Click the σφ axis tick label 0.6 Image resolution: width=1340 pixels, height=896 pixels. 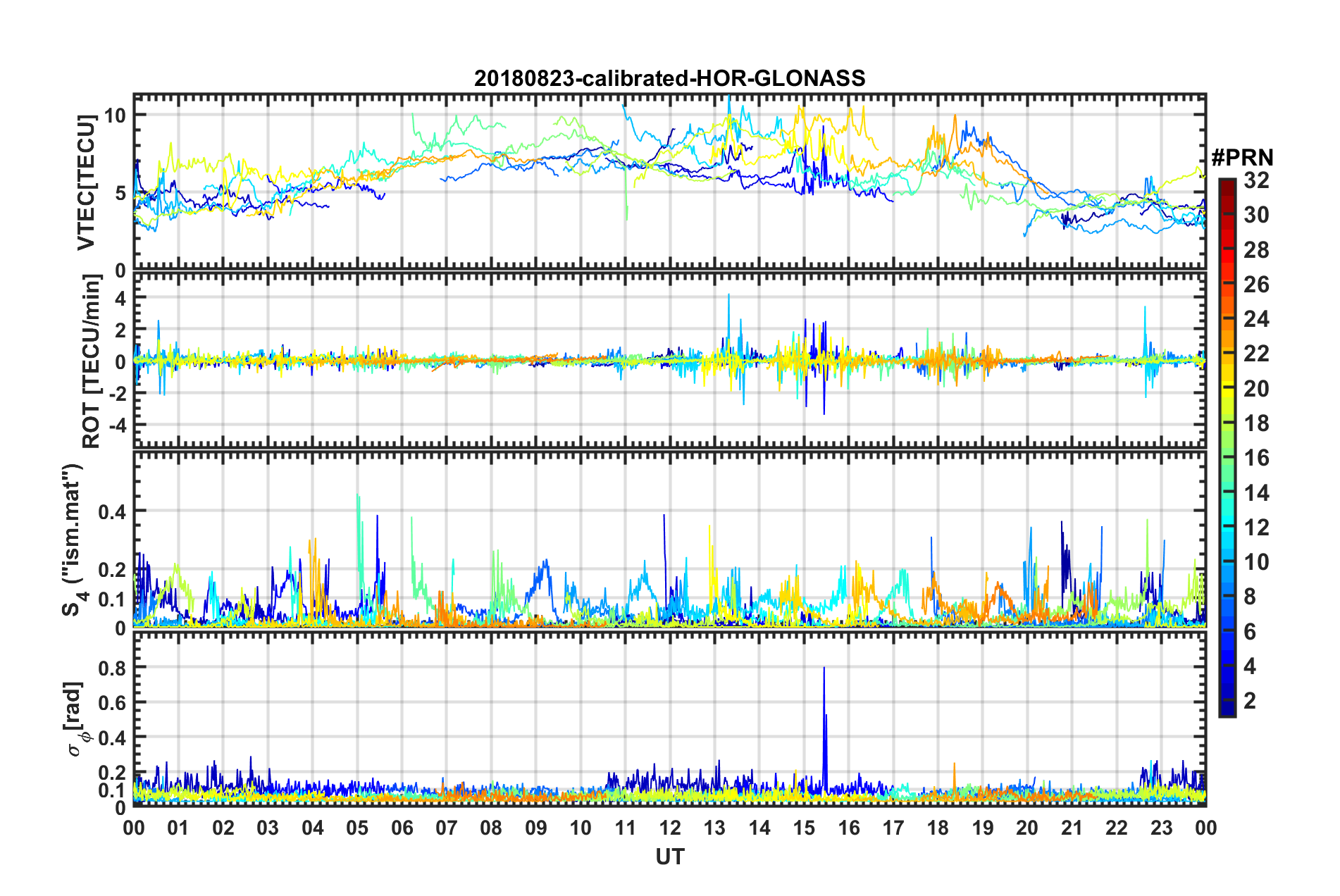point(113,702)
